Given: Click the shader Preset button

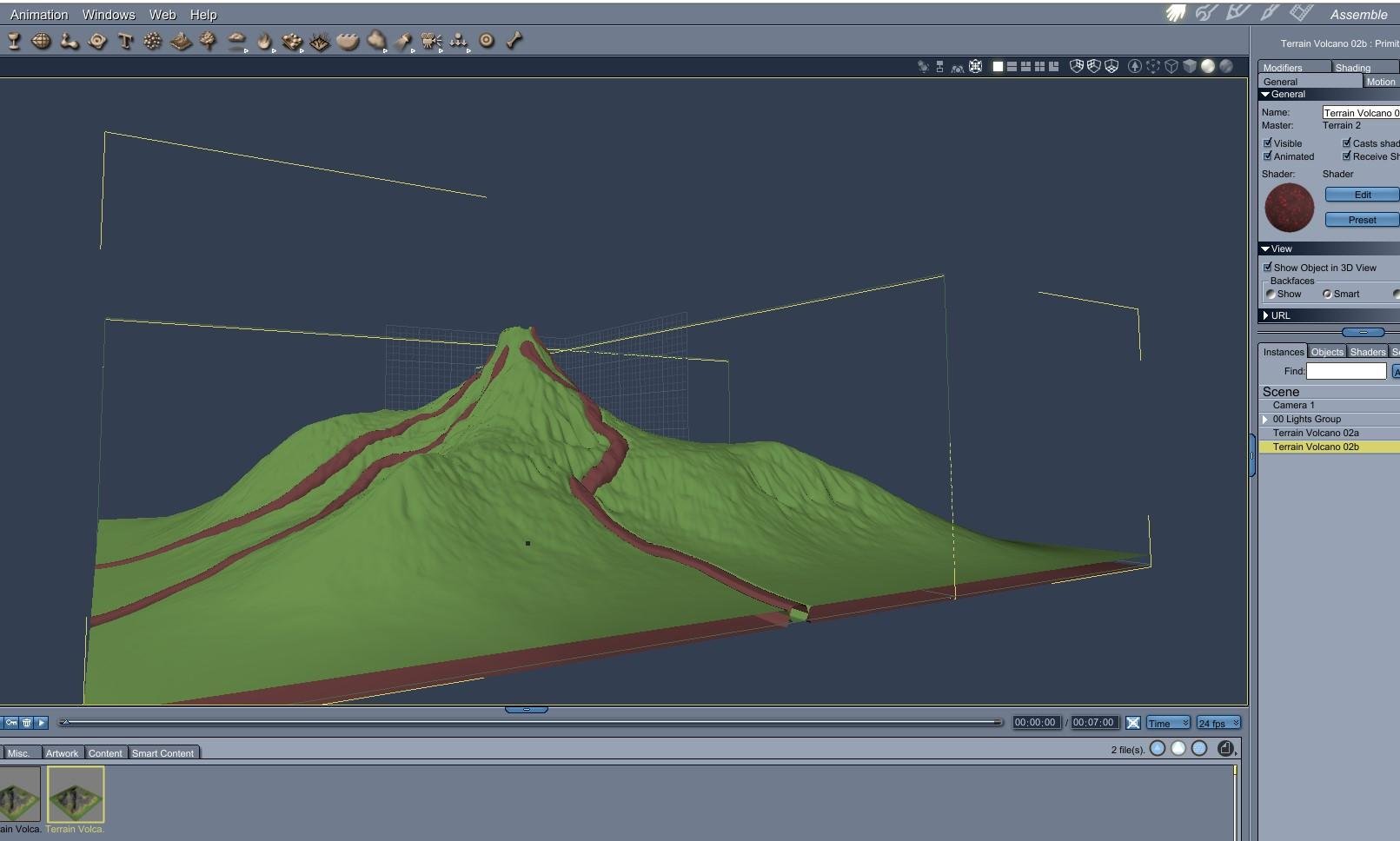Looking at the screenshot, I should point(1362,220).
